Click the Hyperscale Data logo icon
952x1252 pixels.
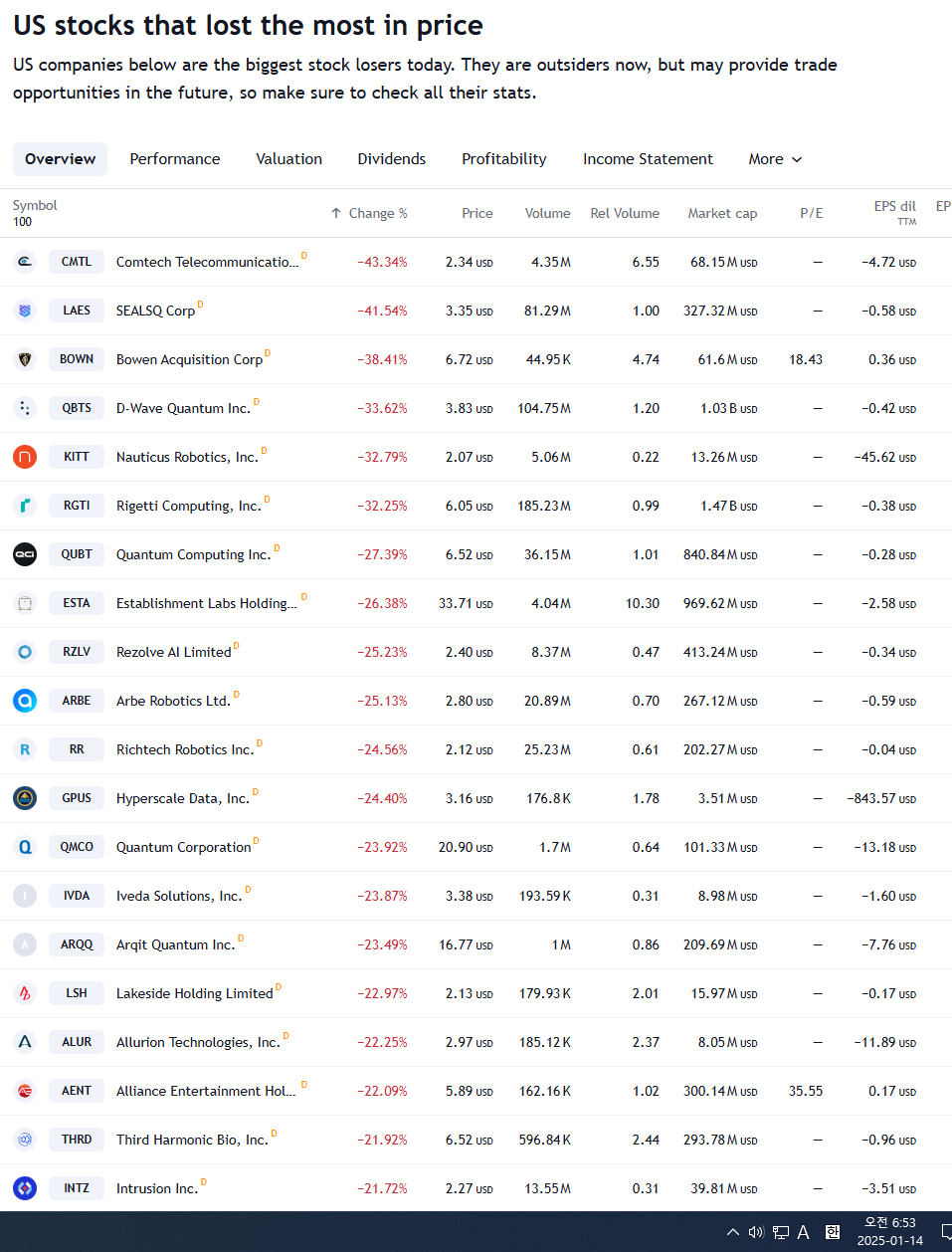coord(25,798)
